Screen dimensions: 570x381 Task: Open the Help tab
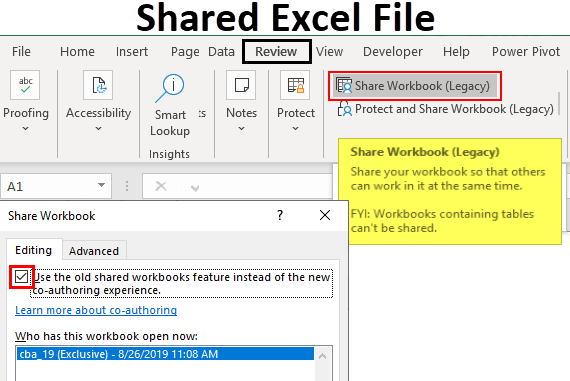tap(456, 52)
